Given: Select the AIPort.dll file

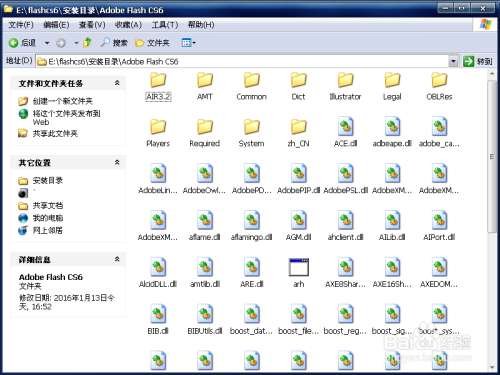Looking at the screenshot, I should (439, 226).
